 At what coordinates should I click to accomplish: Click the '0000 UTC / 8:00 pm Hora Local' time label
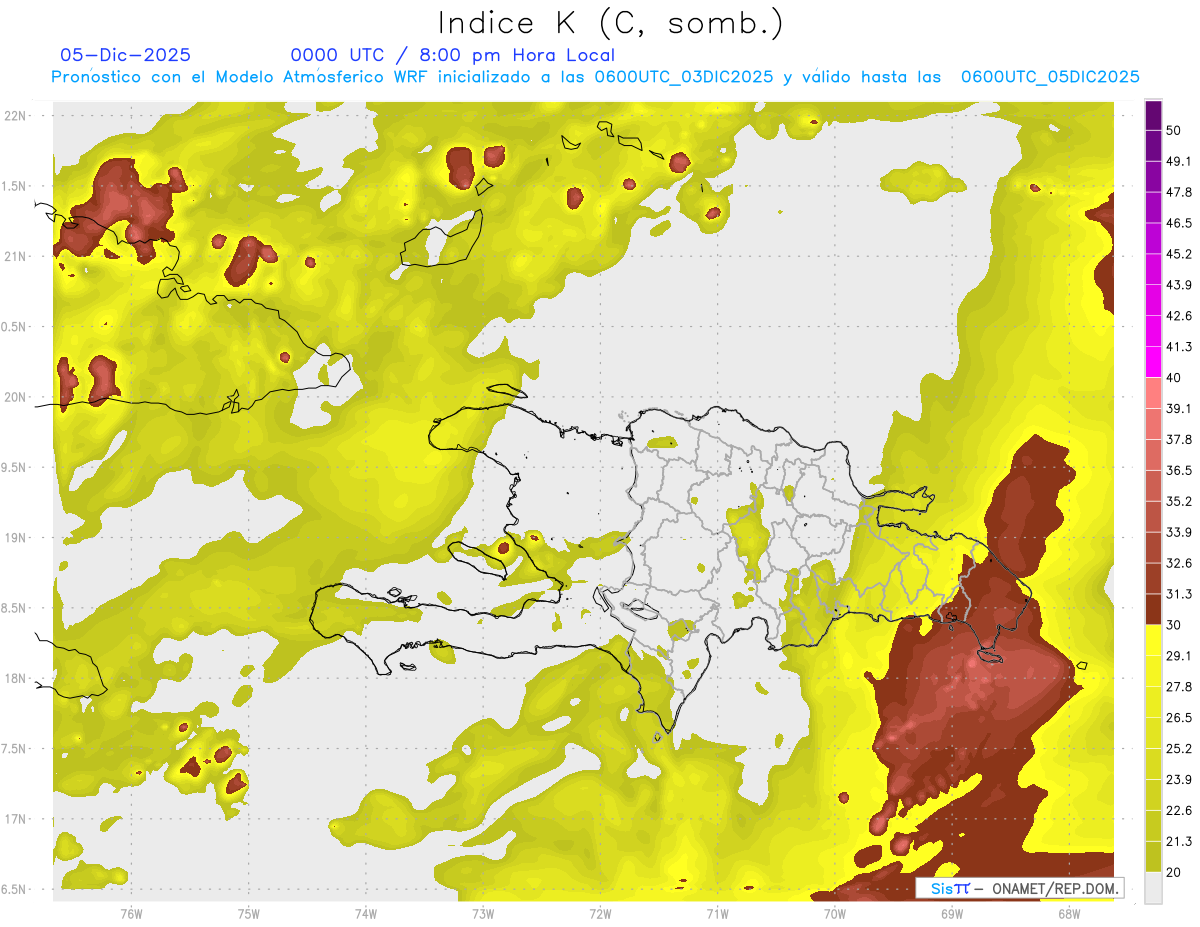click(x=453, y=55)
